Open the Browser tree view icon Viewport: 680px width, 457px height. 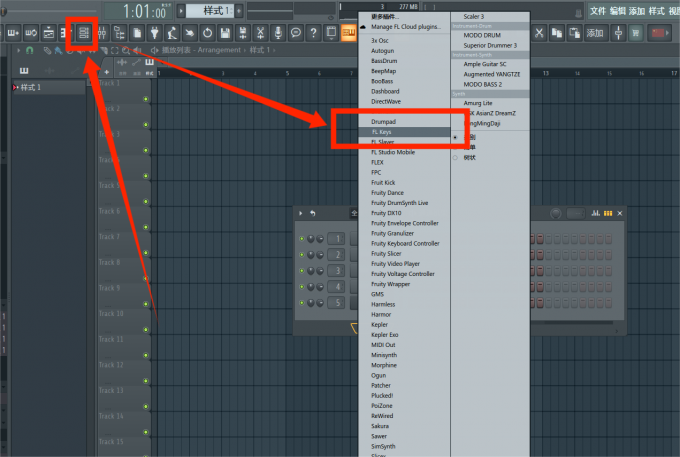coord(119,33)
